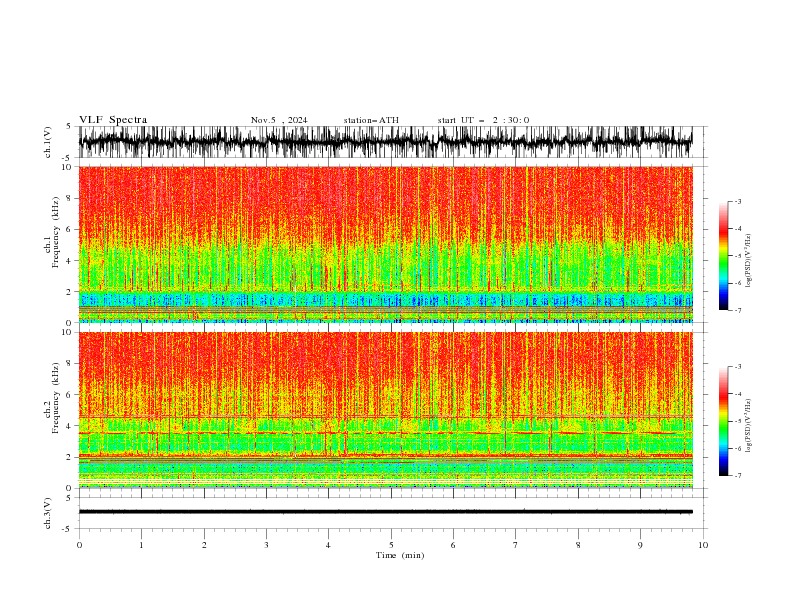This screenshot has width=792, height=612.
Task: Select the "start UT = 2 :30: 0" text
Action: [483, 120]
